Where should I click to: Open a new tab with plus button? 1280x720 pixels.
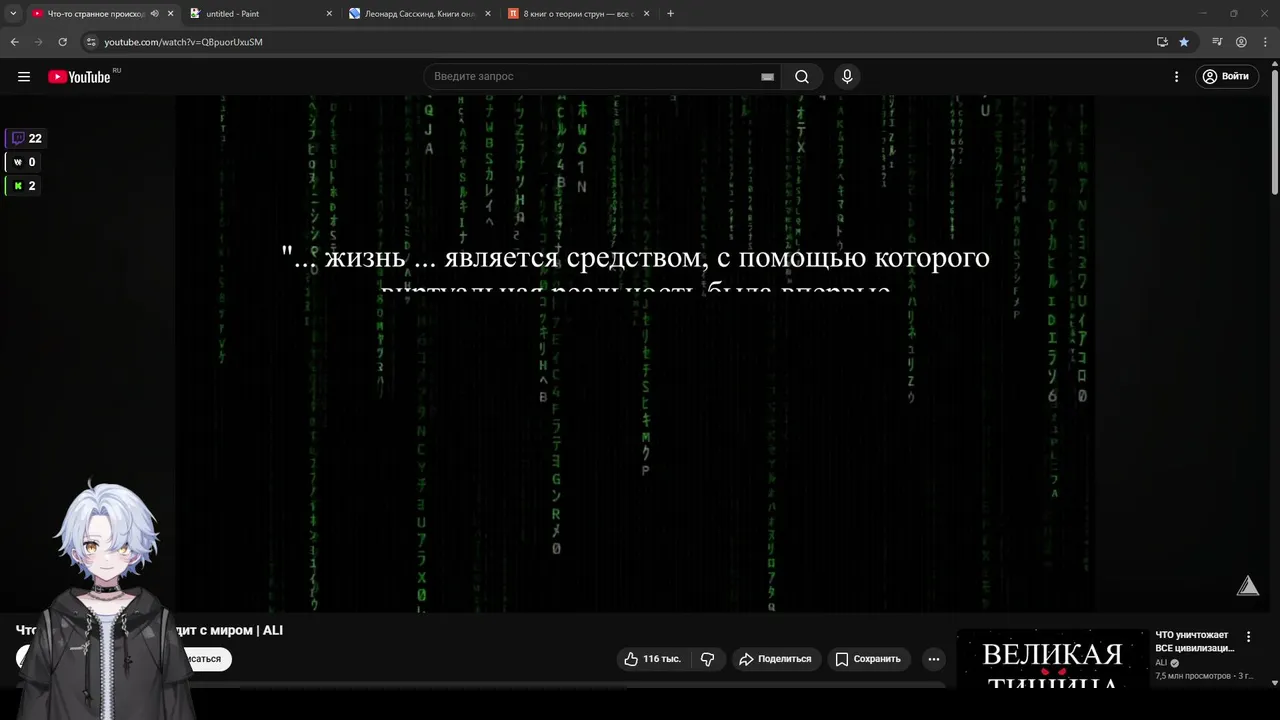coord(670,14)
